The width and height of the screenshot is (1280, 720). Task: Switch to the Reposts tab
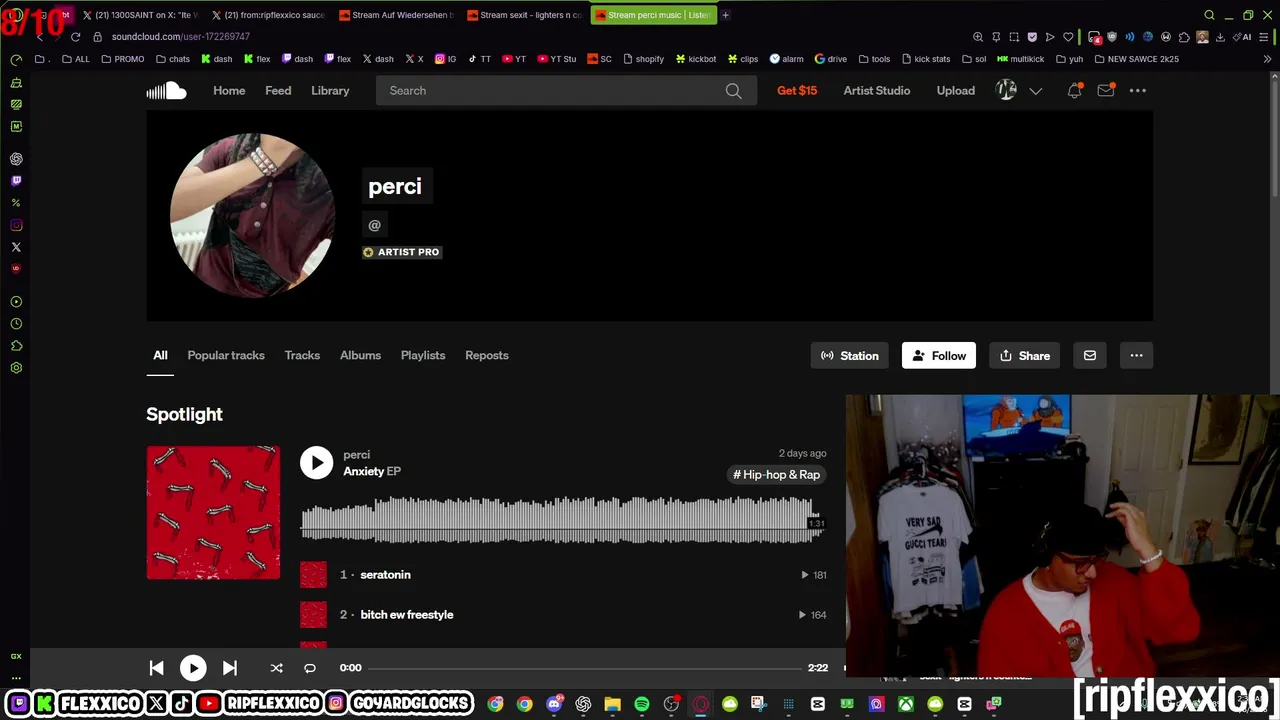point(487,355)
